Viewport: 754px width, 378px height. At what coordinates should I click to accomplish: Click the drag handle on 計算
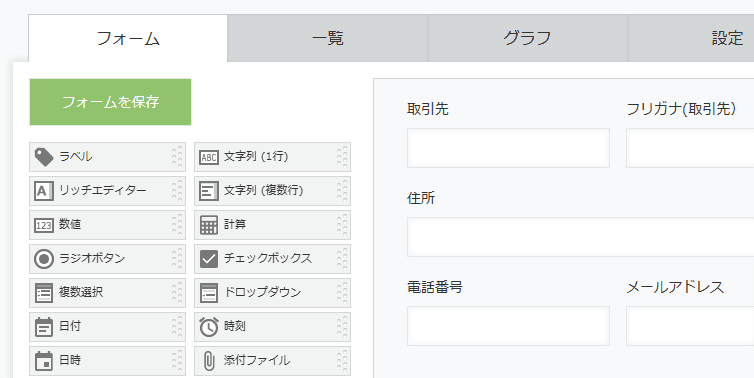tap(342, 225)
